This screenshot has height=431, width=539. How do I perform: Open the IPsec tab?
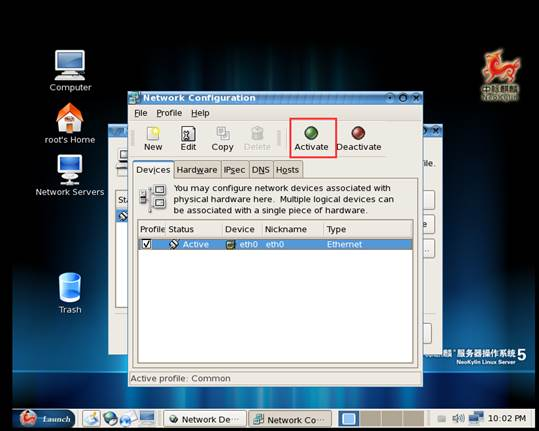234,170
